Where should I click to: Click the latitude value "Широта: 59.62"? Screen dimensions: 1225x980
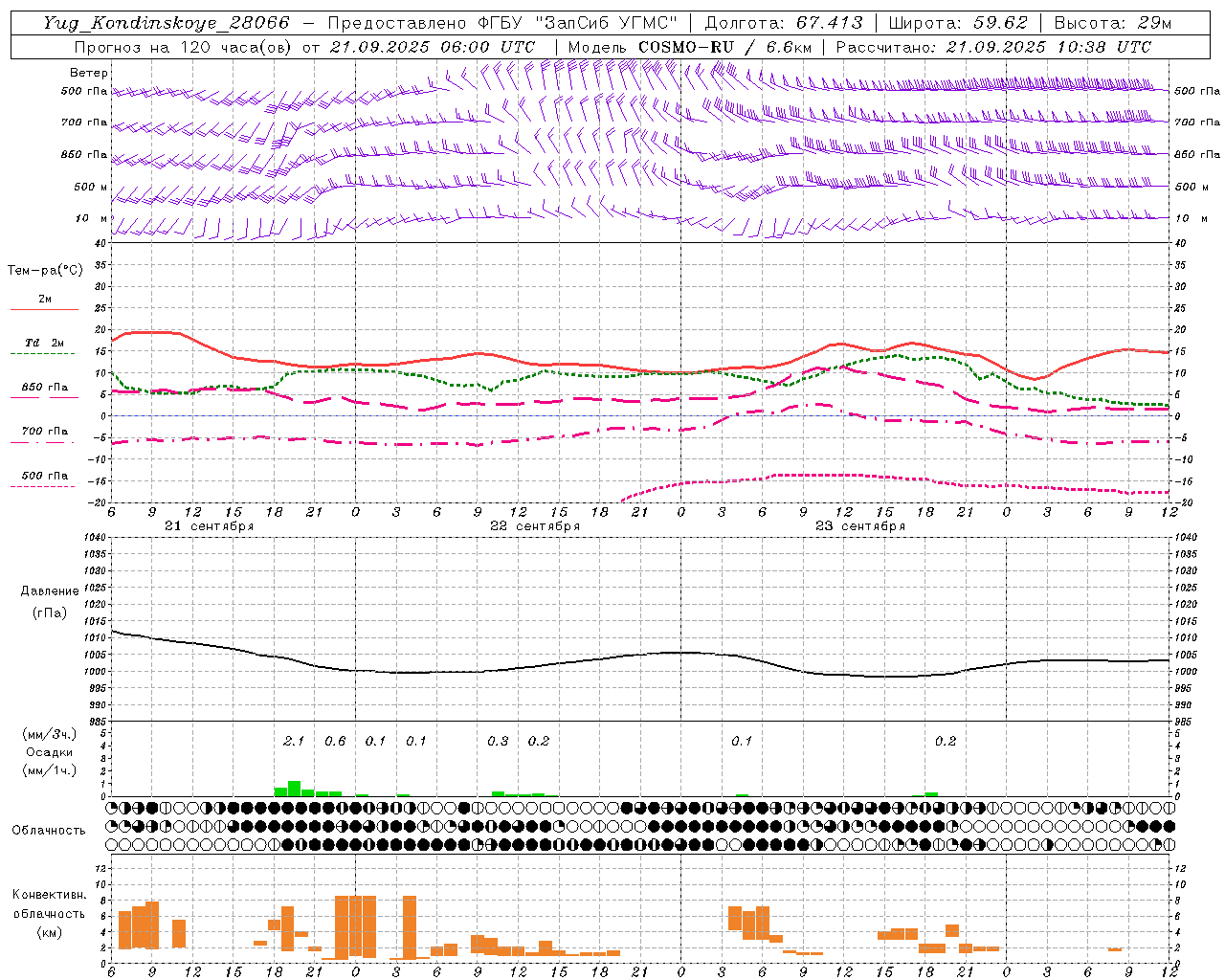(958, 23)
